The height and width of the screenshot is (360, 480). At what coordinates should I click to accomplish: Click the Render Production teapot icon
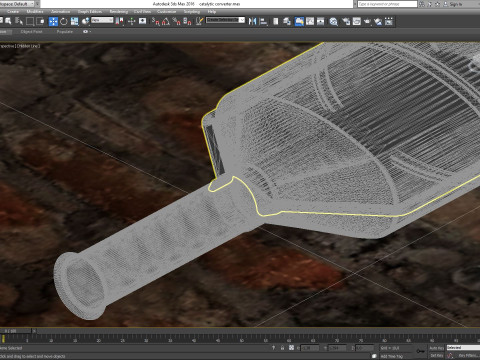tap(367, 22)
